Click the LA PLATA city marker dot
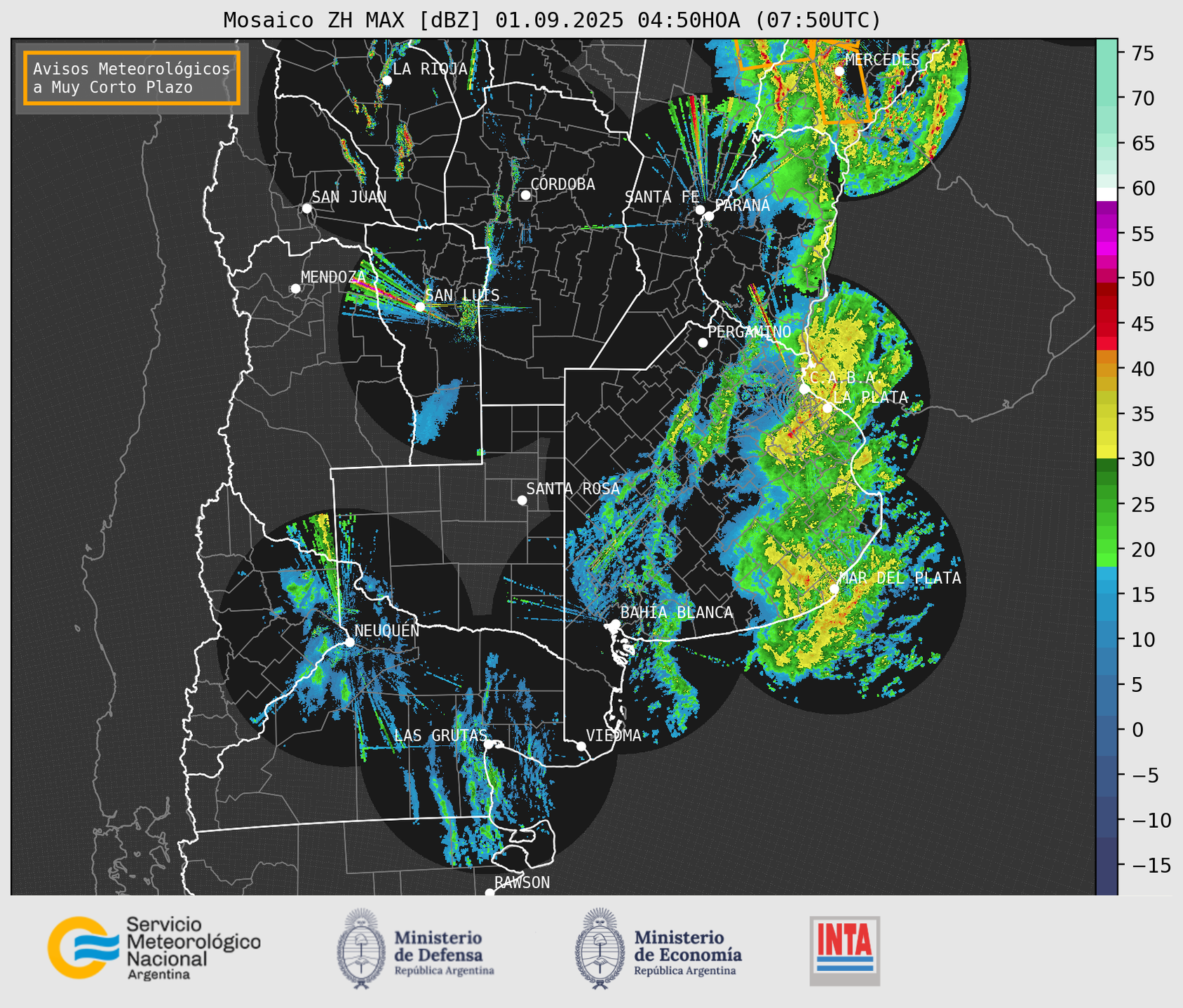The image size is (1183, 1008). point(827,408)
